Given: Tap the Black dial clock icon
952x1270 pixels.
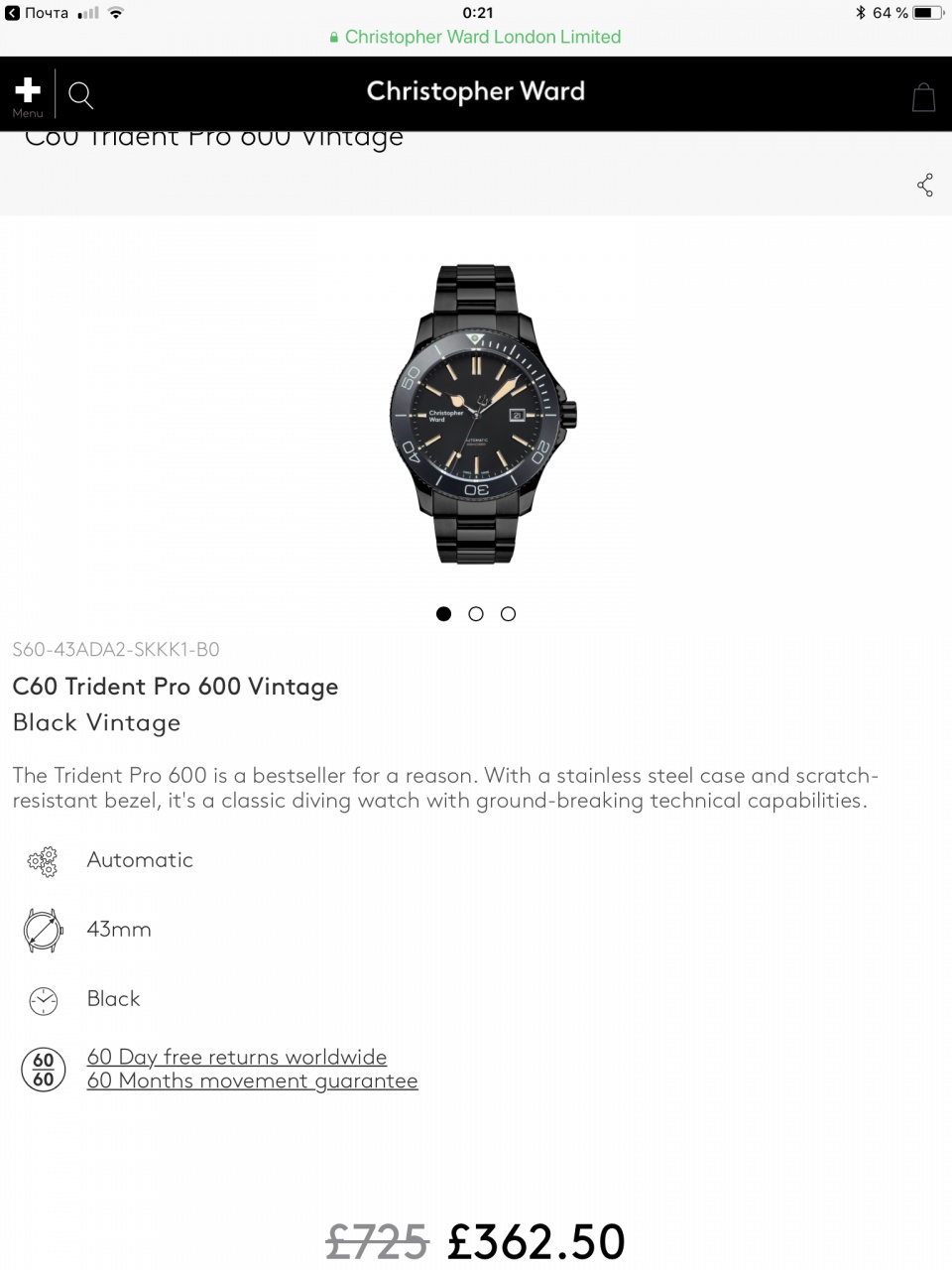Looking at the screenshot, I should [x=43, y=1000].
